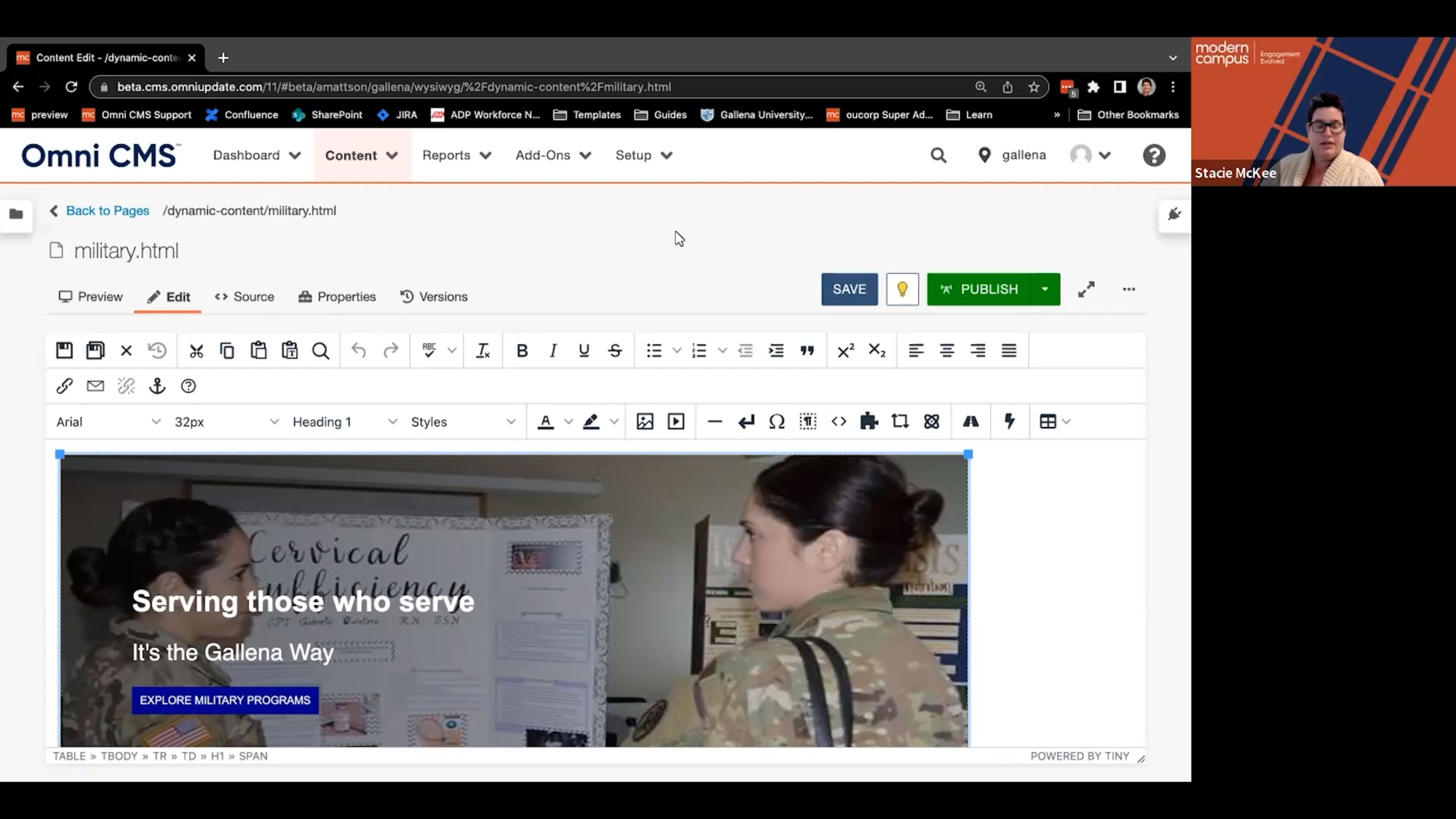Toggle bold formatting on selected text
The width and height of the screenshot is (1456, 819).
(522, 350)
